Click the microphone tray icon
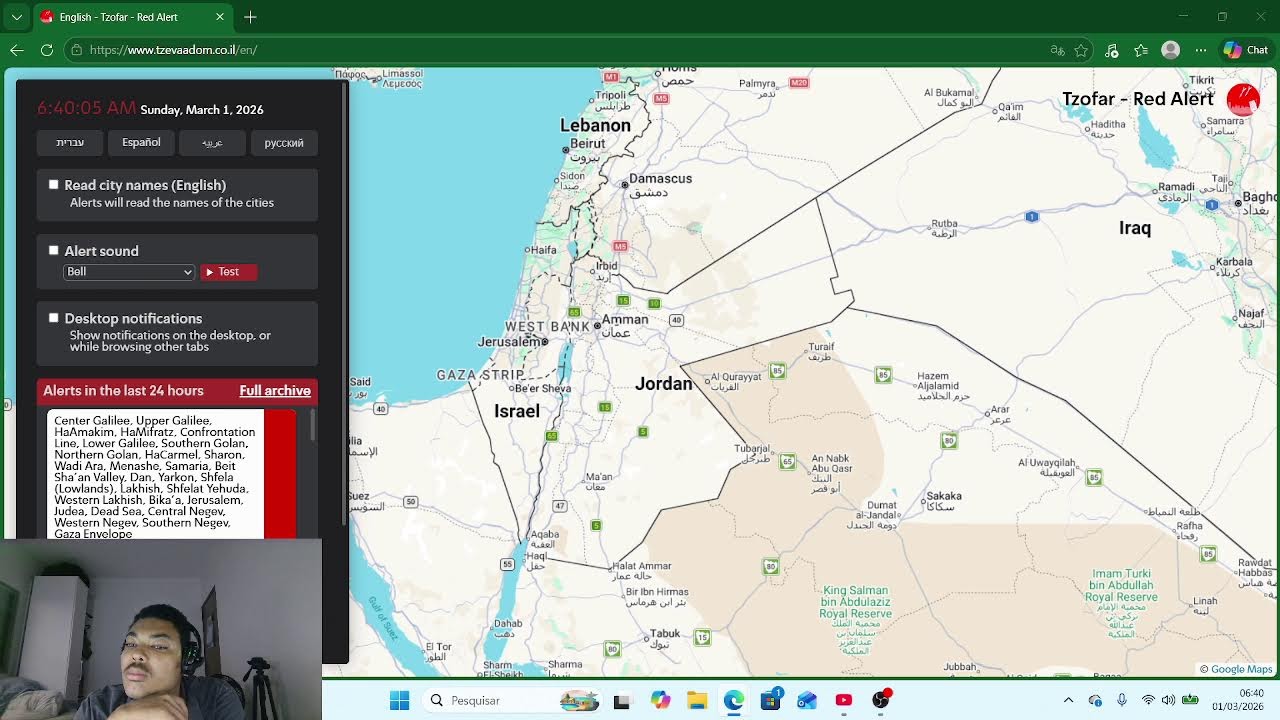The height and width of the screenshot is (720, 1280). point(1121,701)
